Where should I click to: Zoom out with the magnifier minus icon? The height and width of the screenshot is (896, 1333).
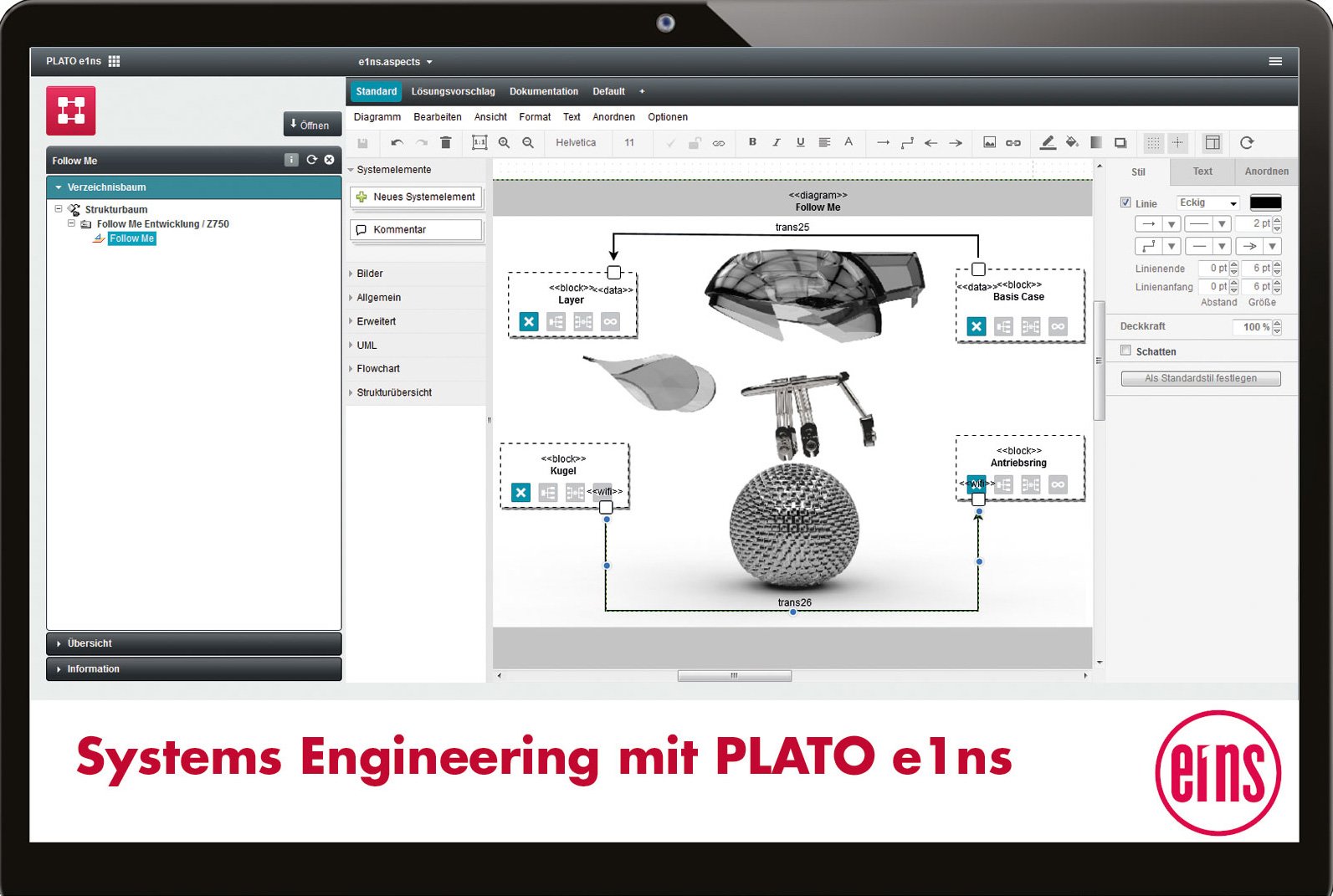tap(528, 143)
